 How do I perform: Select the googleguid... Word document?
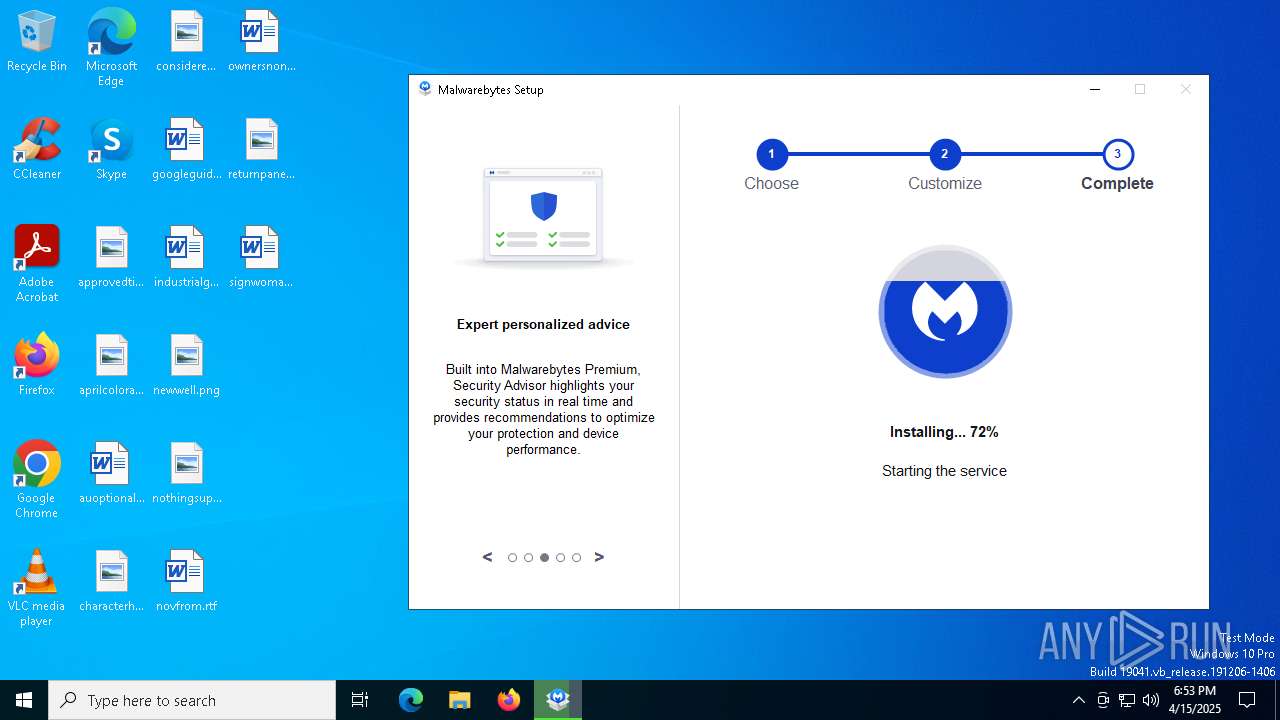(186, 149)
